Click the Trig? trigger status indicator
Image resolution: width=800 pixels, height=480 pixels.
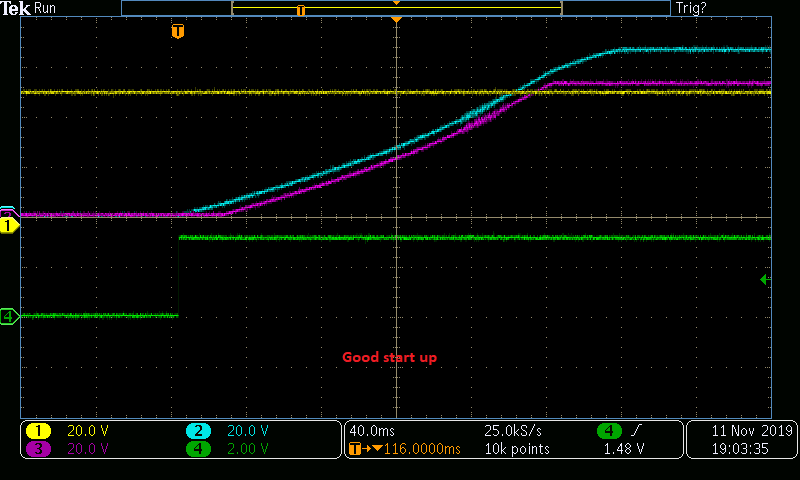(691, 8)
